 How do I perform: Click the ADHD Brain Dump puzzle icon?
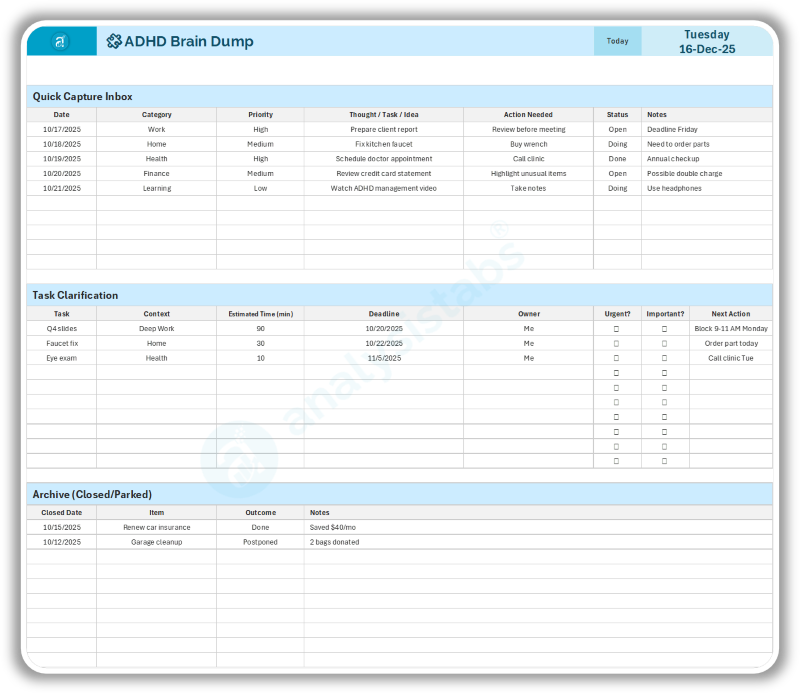114,41
